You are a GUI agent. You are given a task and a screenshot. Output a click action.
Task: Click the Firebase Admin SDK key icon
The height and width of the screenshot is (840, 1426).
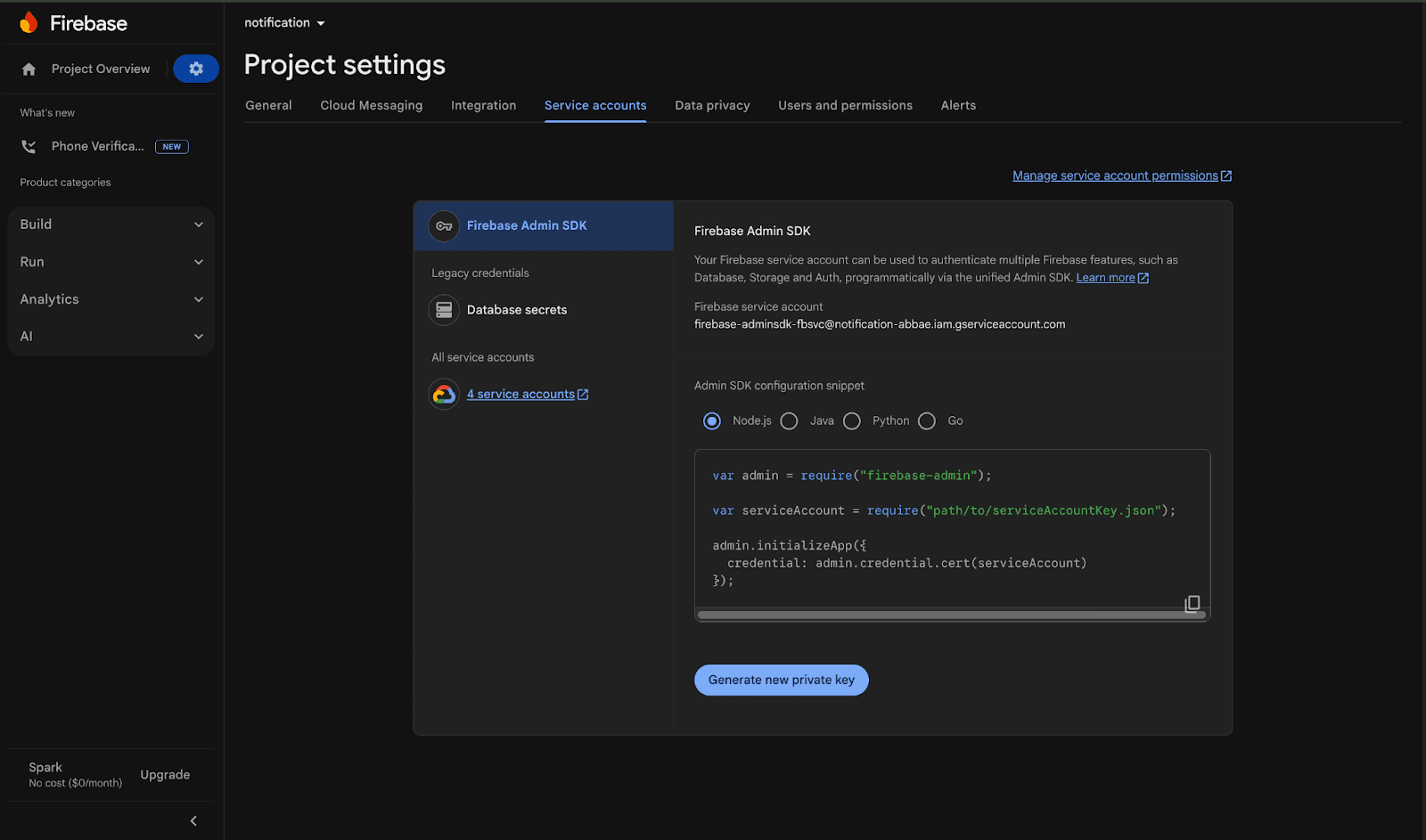[444, 226]
